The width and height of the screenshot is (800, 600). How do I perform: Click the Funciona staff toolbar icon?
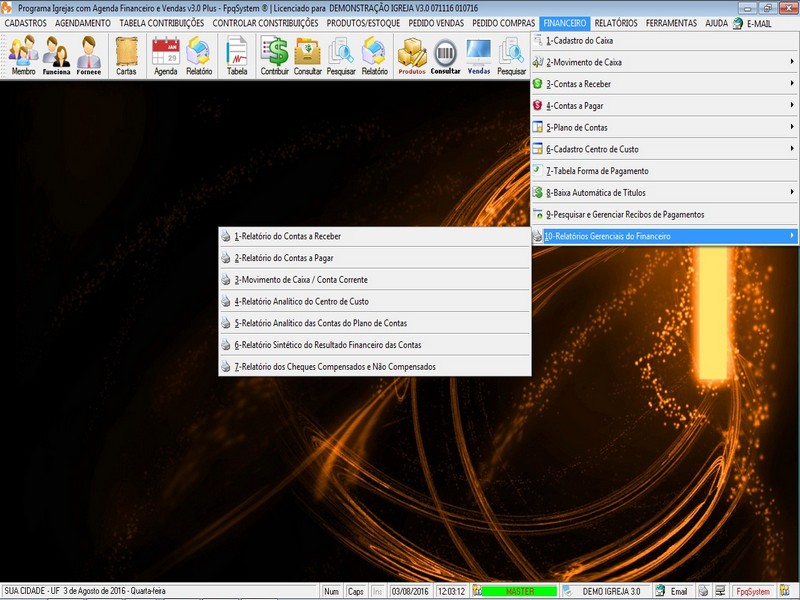(x=56, y=55)
